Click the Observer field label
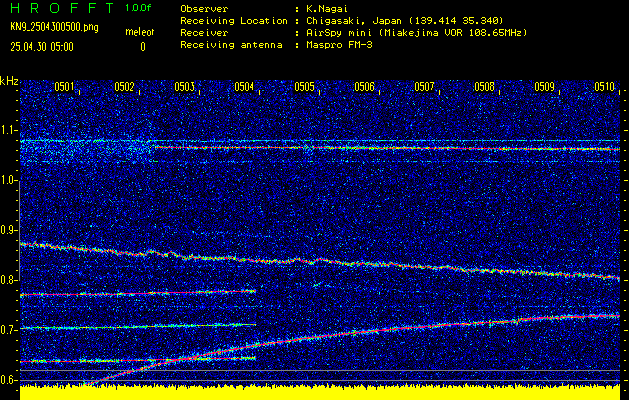629x400 pixels. (204, 9)
